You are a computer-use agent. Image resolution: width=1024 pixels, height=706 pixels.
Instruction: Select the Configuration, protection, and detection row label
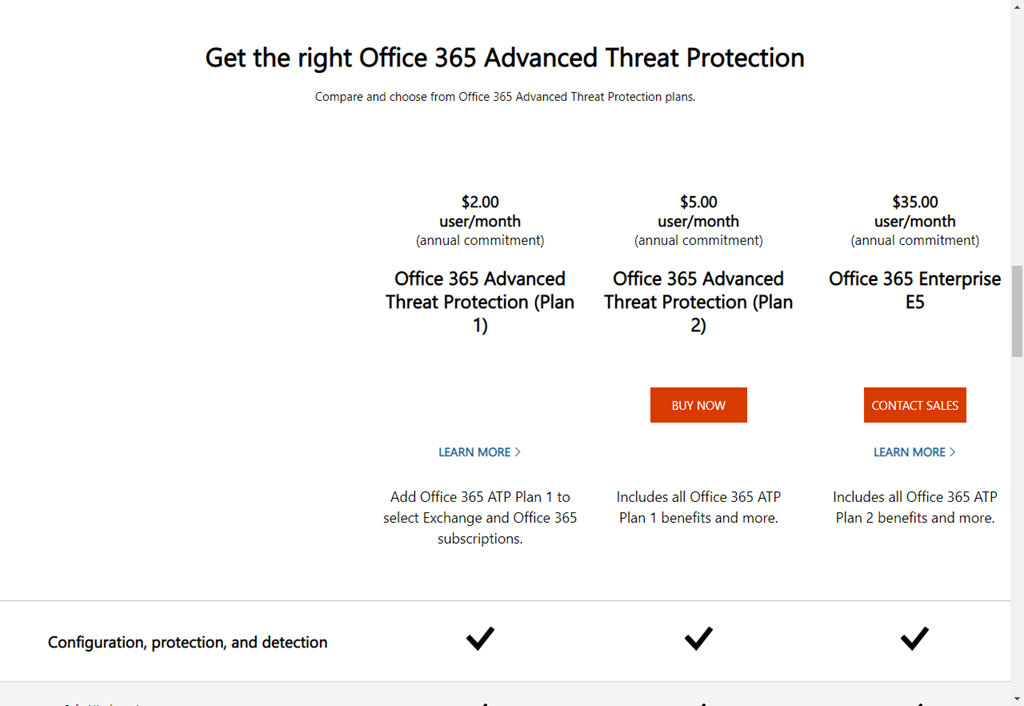coord(188,642)
